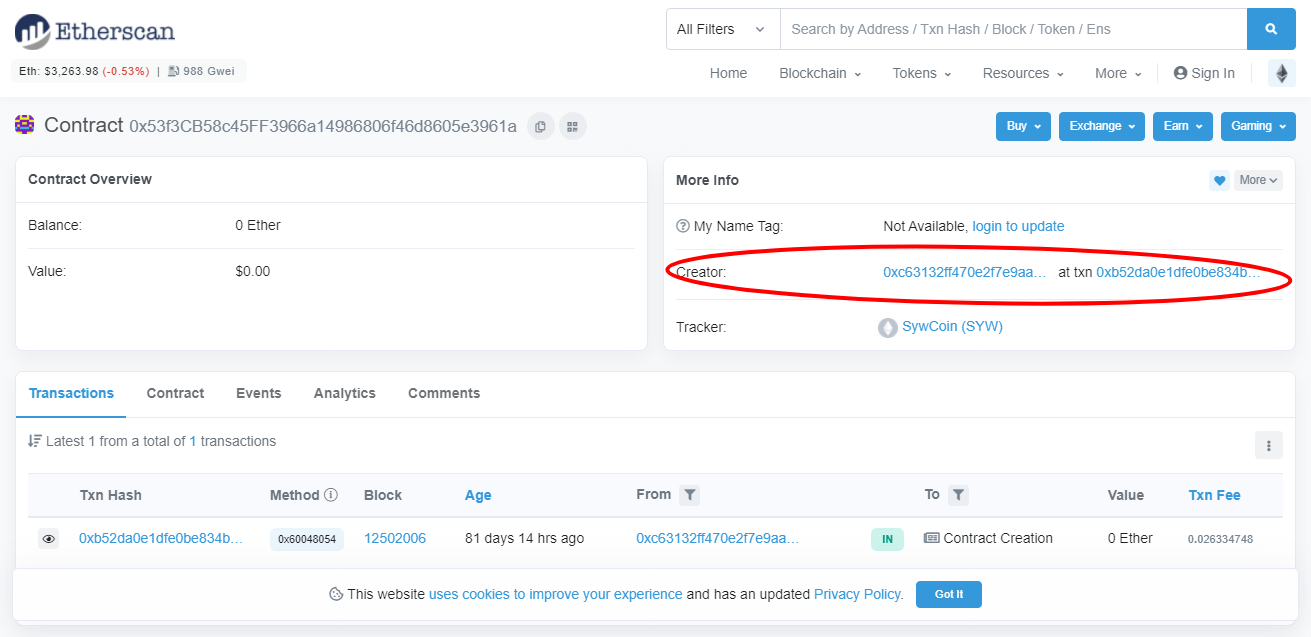Expand the More navigation menu
The image size is (1311, 637).
coord(1118,73)
